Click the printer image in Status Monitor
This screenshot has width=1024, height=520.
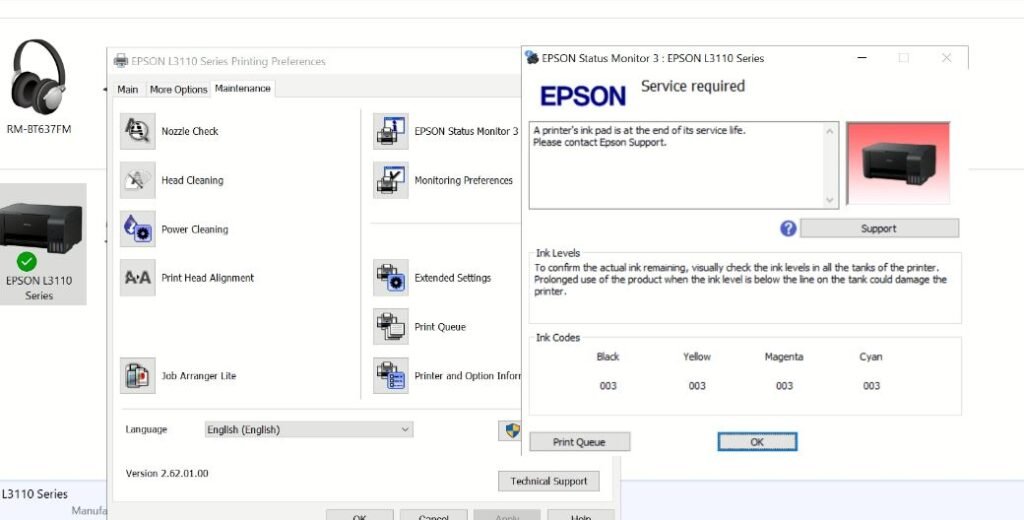(x=898, y=163)
